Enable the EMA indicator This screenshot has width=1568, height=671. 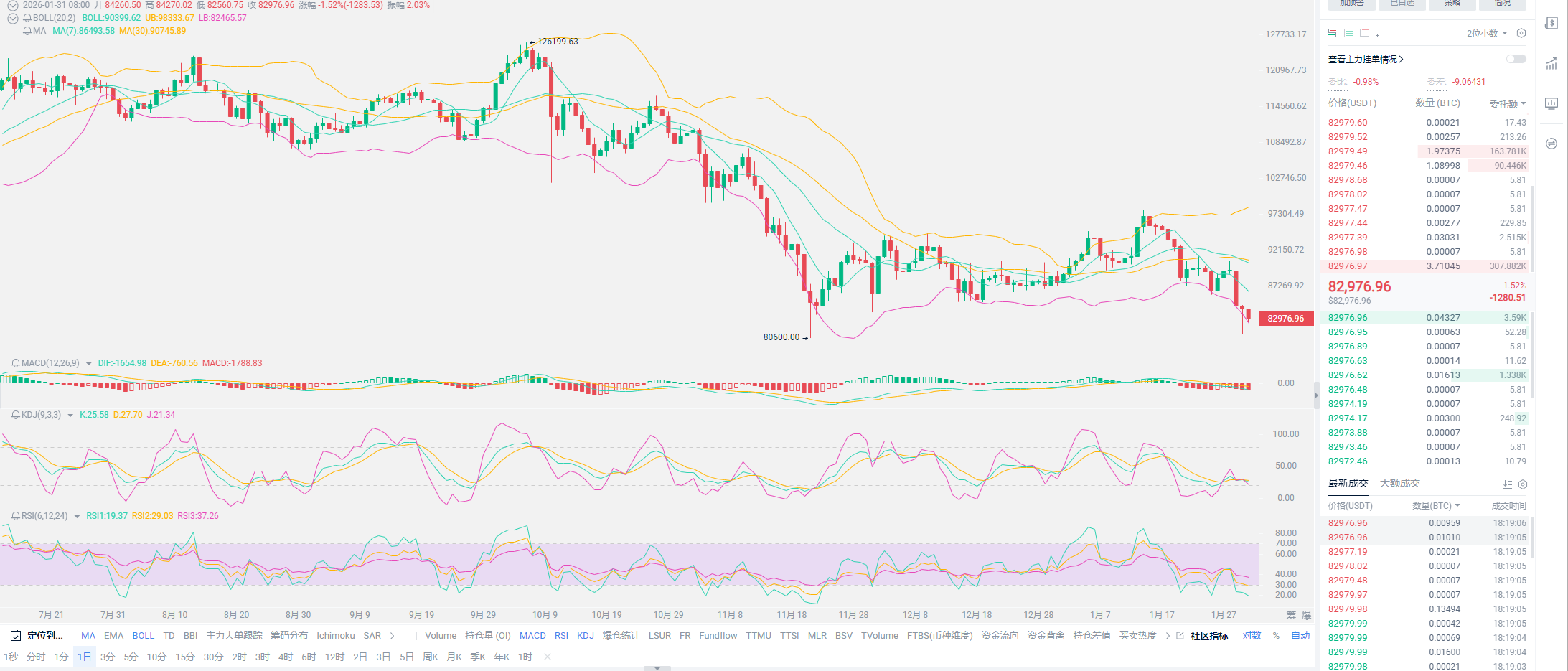coord(113,636)
